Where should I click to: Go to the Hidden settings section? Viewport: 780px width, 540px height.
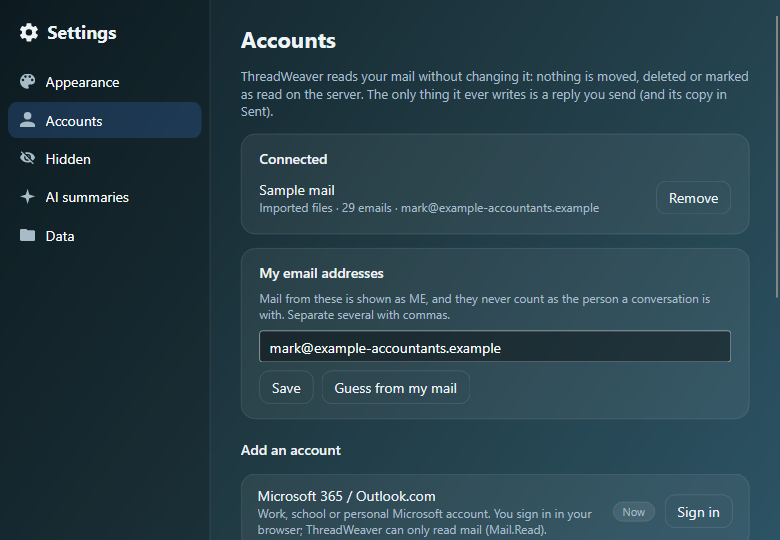tap(104, 159)
